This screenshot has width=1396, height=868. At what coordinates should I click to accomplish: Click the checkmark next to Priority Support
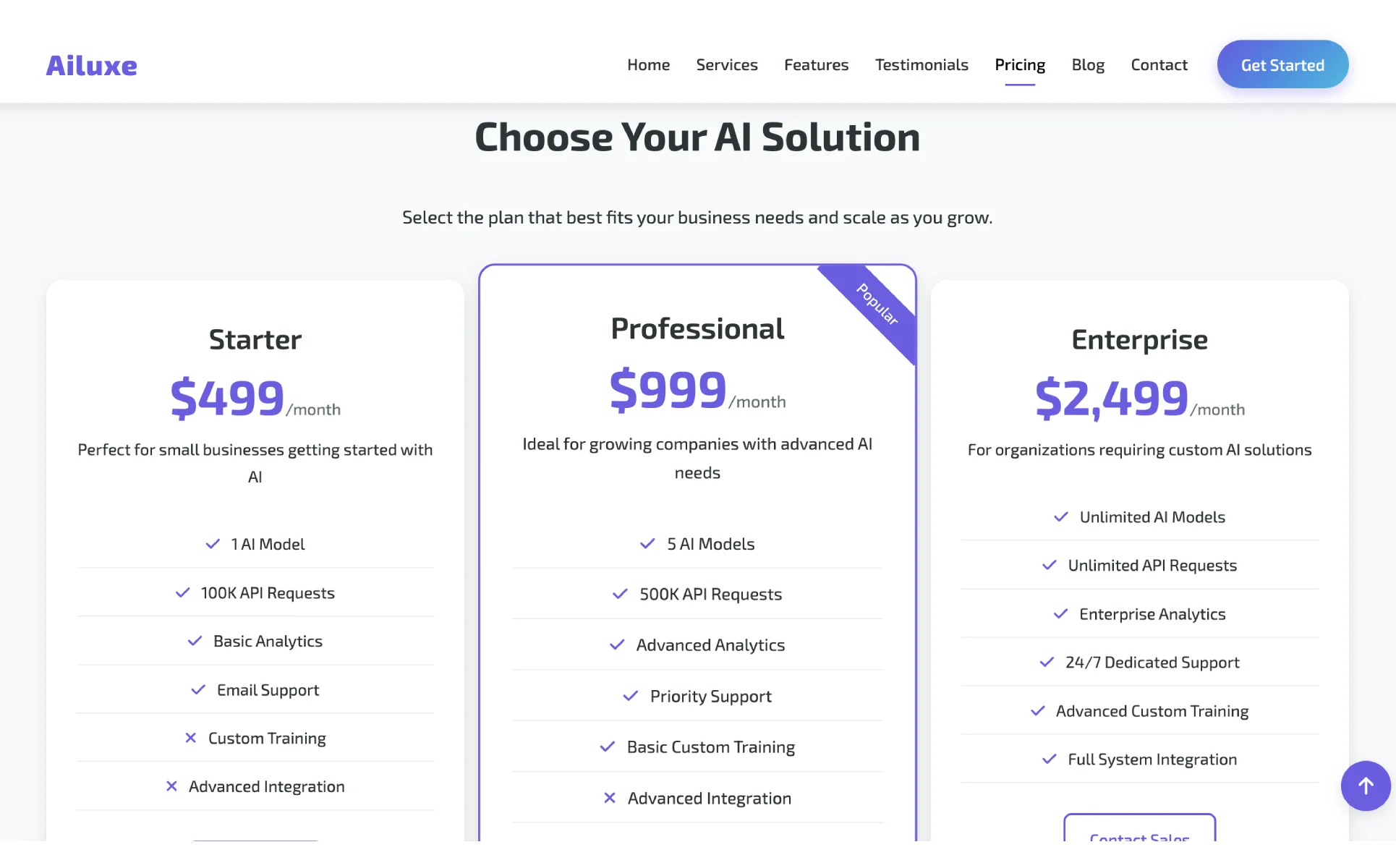[x=631, y=696]
